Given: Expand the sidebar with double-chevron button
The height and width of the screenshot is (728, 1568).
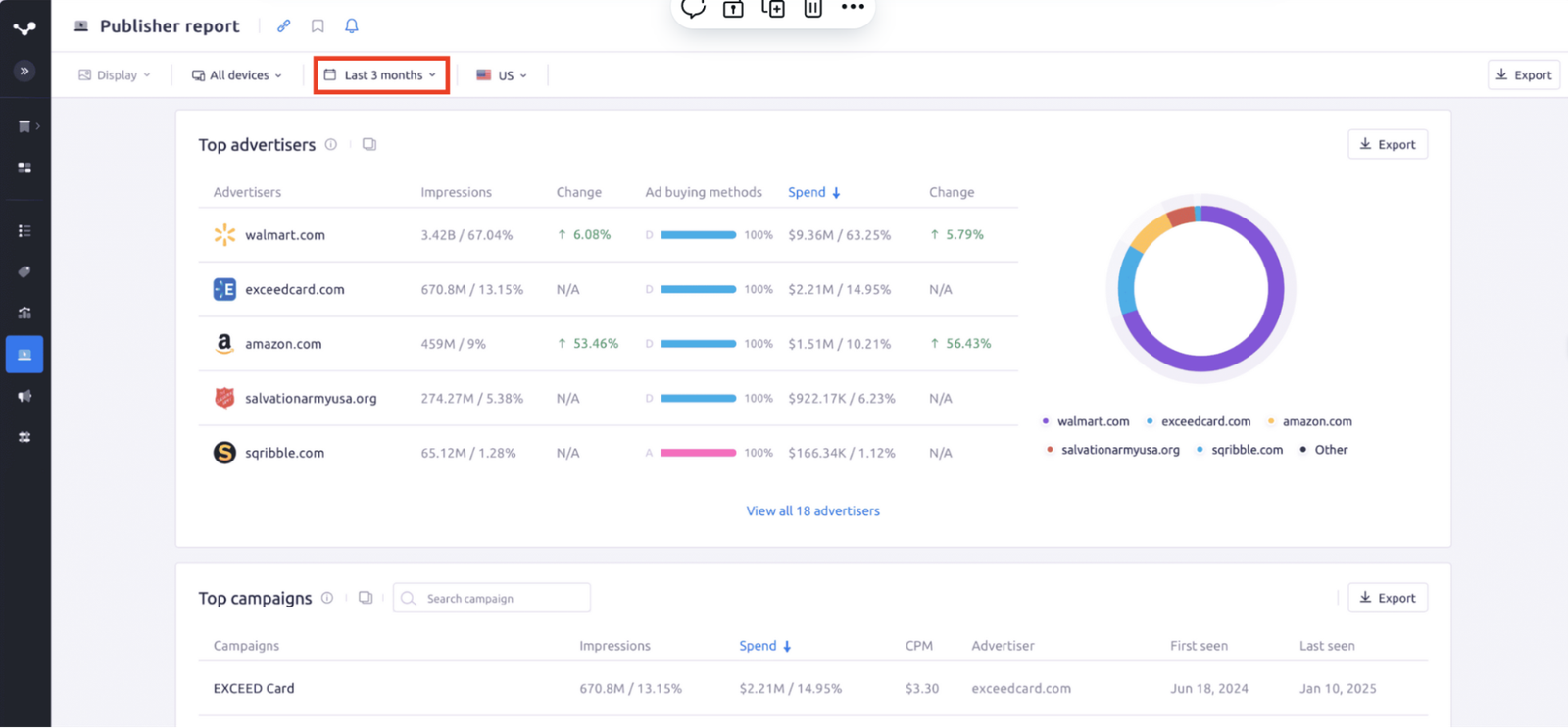Looking at the screenshot, I should [24, 71].
